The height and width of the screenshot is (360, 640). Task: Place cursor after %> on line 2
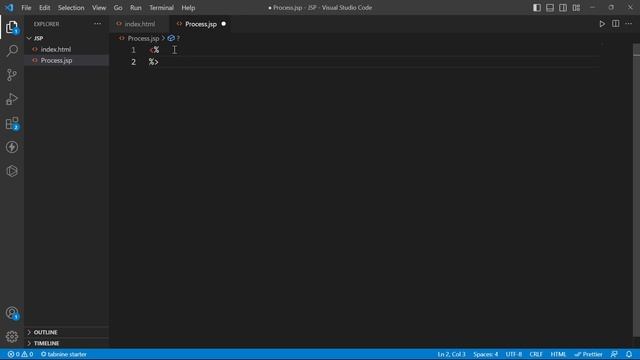click(159, 62)
